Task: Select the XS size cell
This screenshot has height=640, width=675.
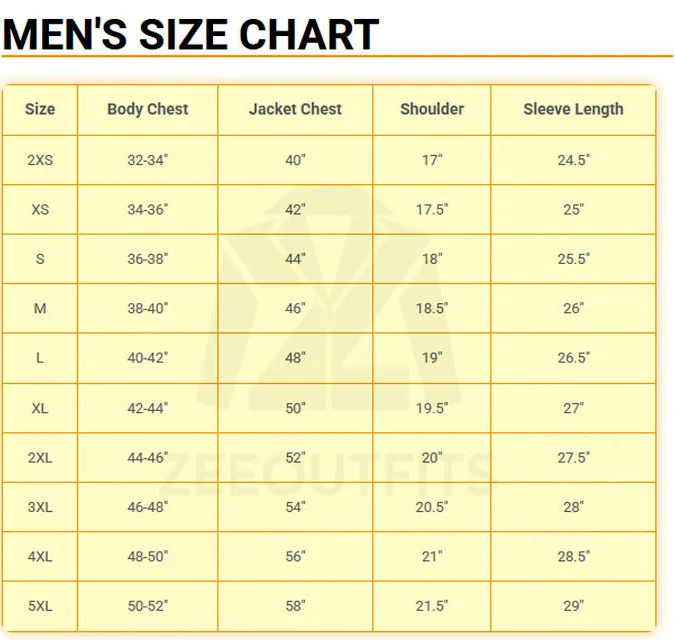Action: (x=40, y=210)
